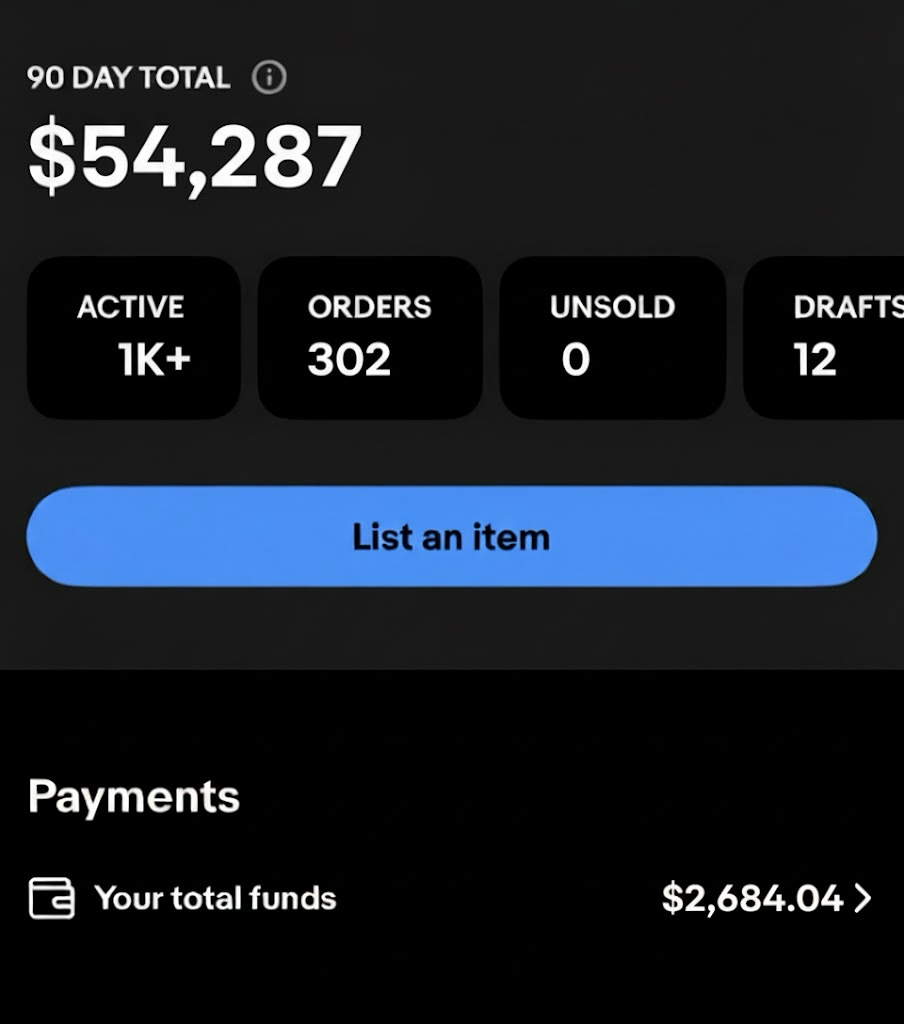The image size is (904, 1024).
Task: Open the chevron next to $2,684.04
Action: (863, 898)
